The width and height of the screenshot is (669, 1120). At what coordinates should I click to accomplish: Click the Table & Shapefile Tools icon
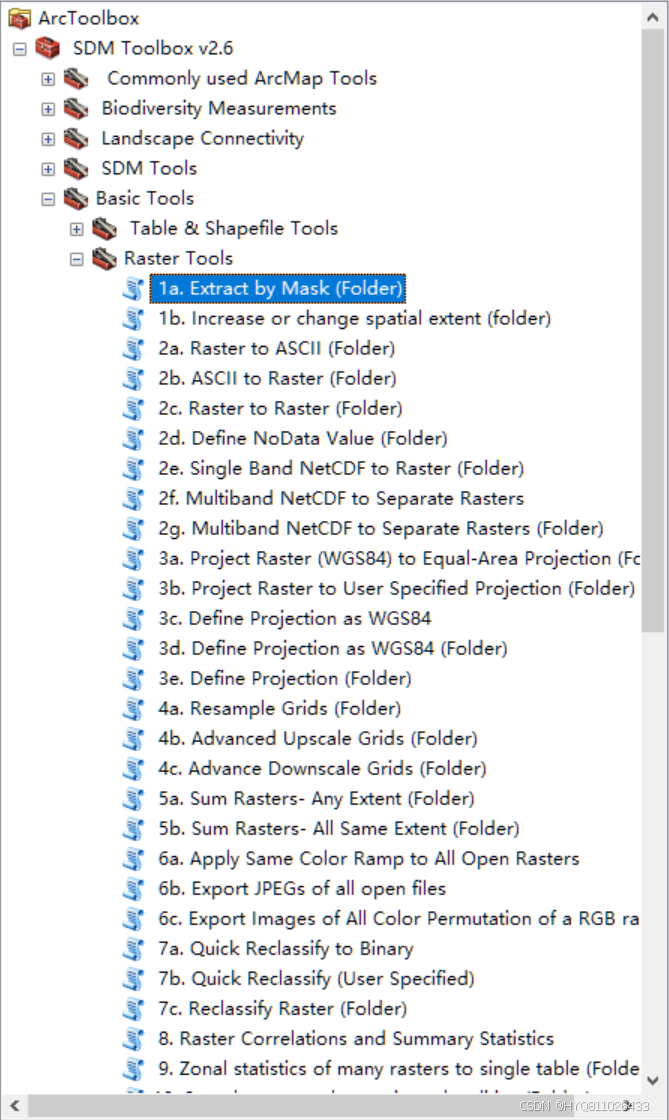click(x=104, y=228)
